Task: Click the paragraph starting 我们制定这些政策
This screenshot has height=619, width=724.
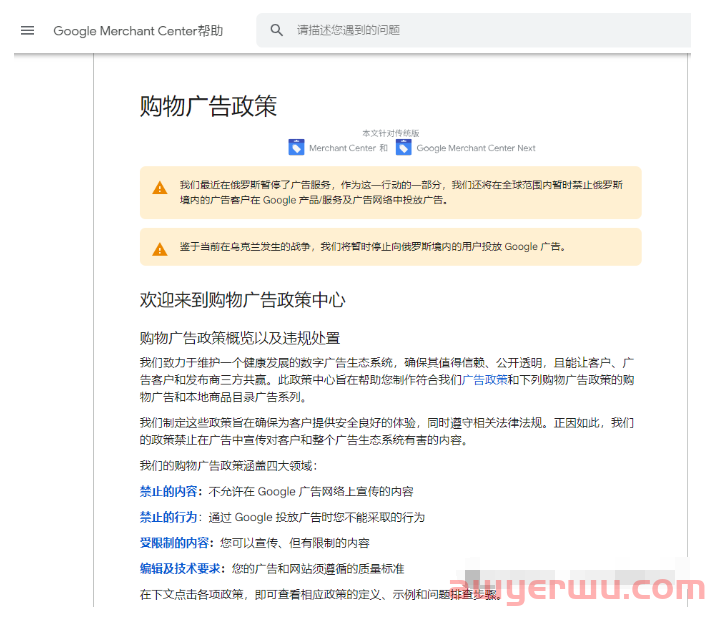Action: (x=387, y=431)
